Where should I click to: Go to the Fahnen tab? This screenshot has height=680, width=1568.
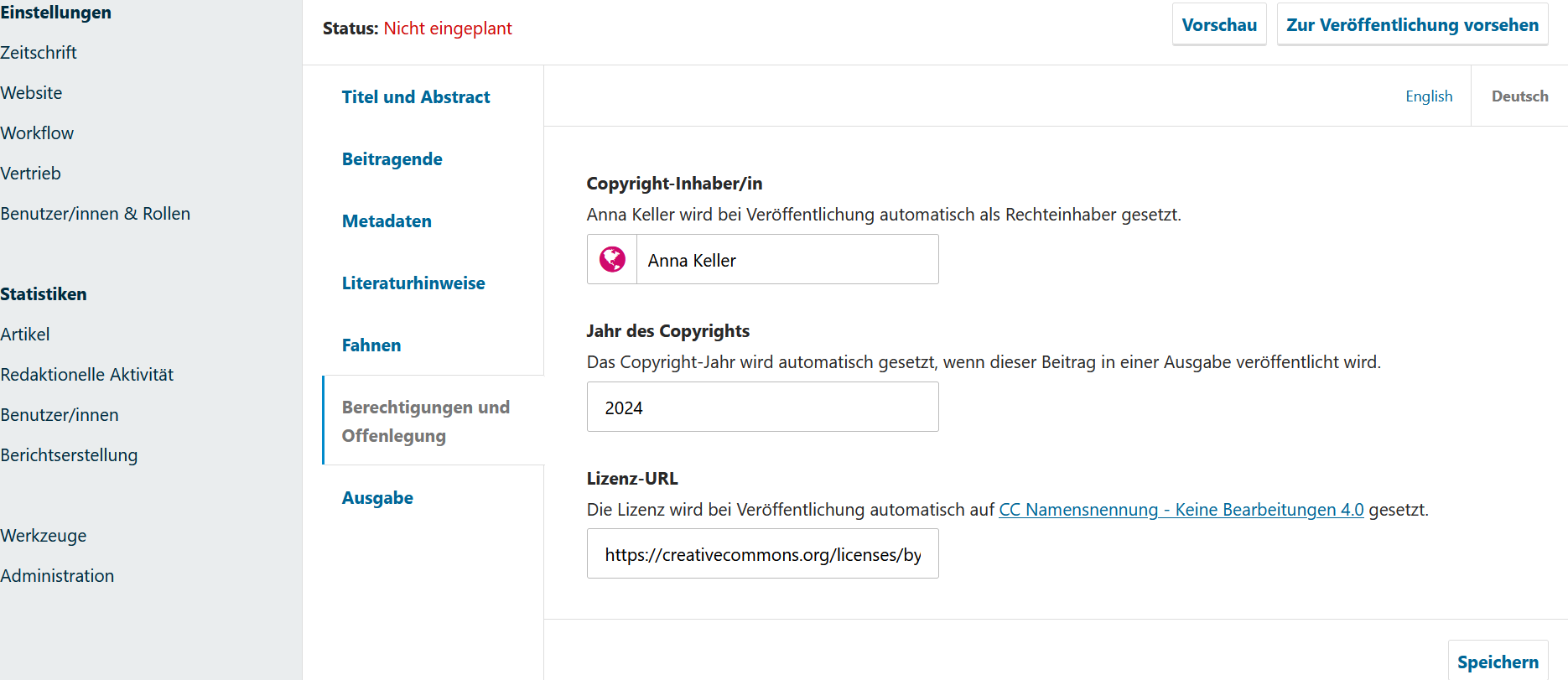[371, 345]
